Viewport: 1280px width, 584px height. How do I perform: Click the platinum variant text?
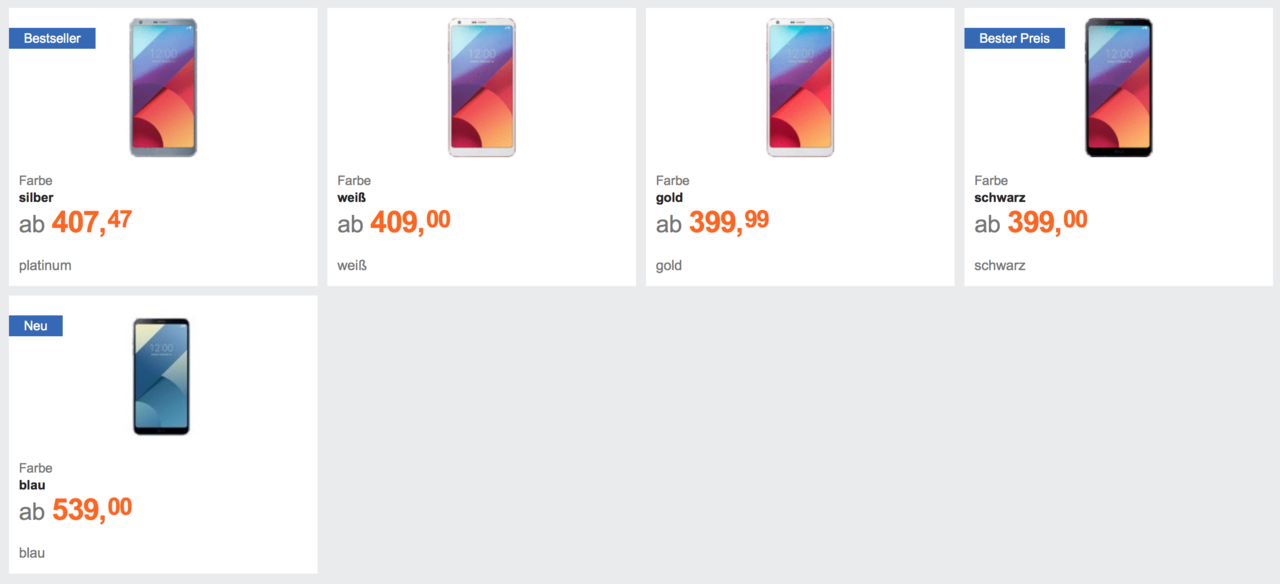click(x=45, y=266)
